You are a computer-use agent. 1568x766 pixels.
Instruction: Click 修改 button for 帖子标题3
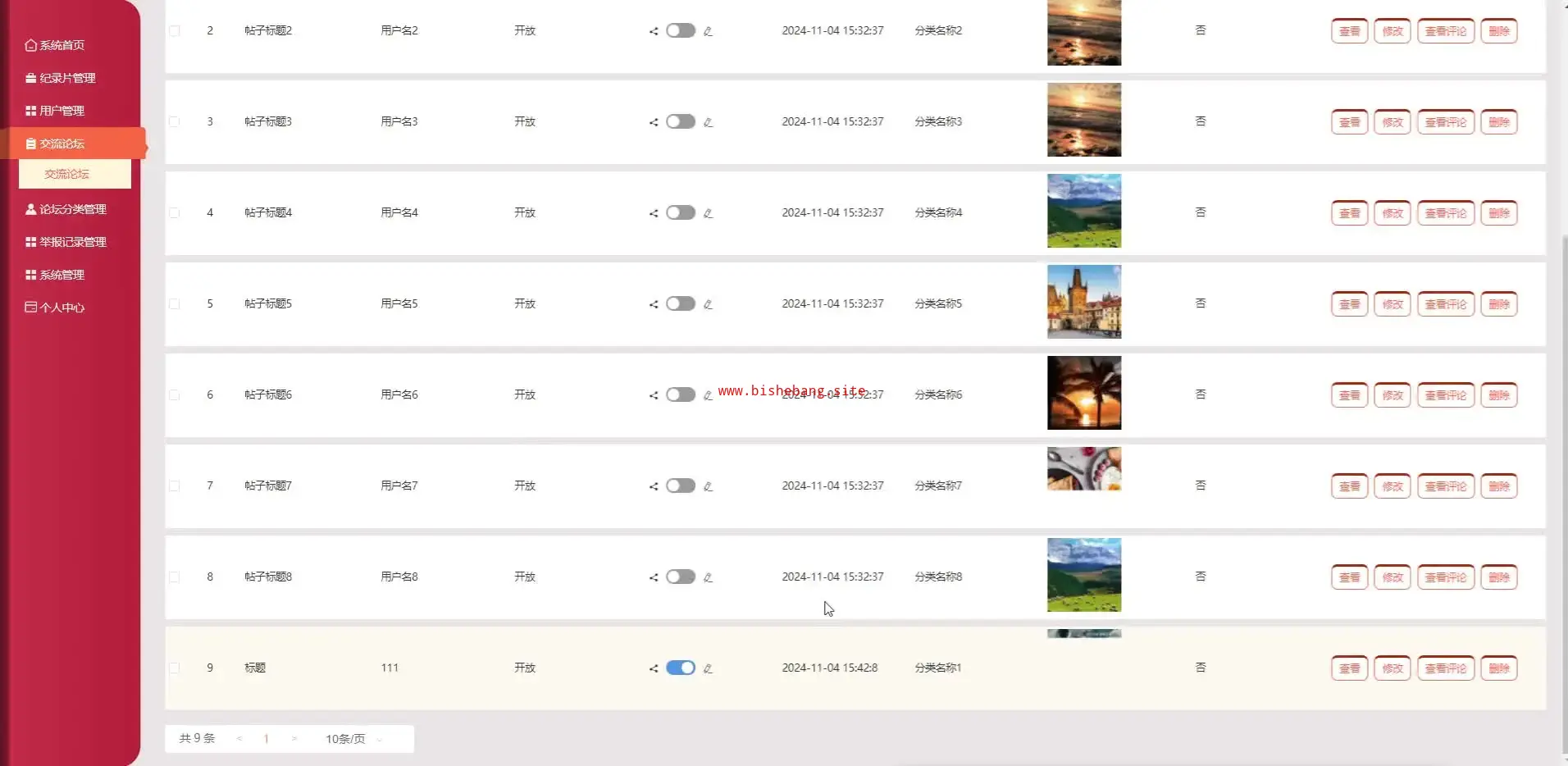(x=1393, y=122)
